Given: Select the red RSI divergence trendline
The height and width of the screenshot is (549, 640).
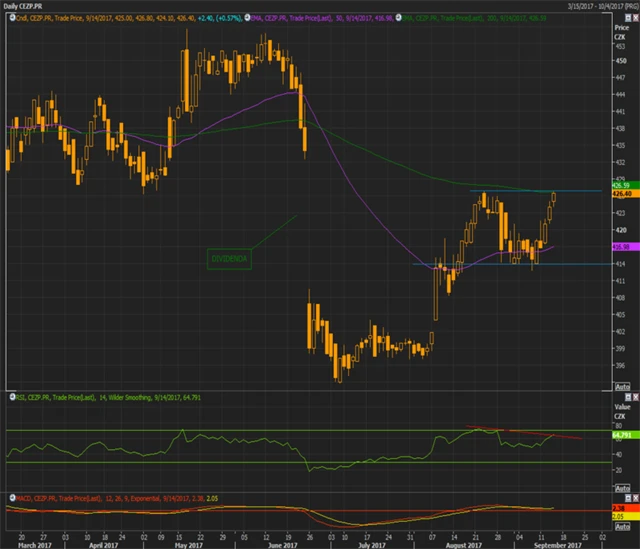Looking at the screenshot, I should 530,434.
